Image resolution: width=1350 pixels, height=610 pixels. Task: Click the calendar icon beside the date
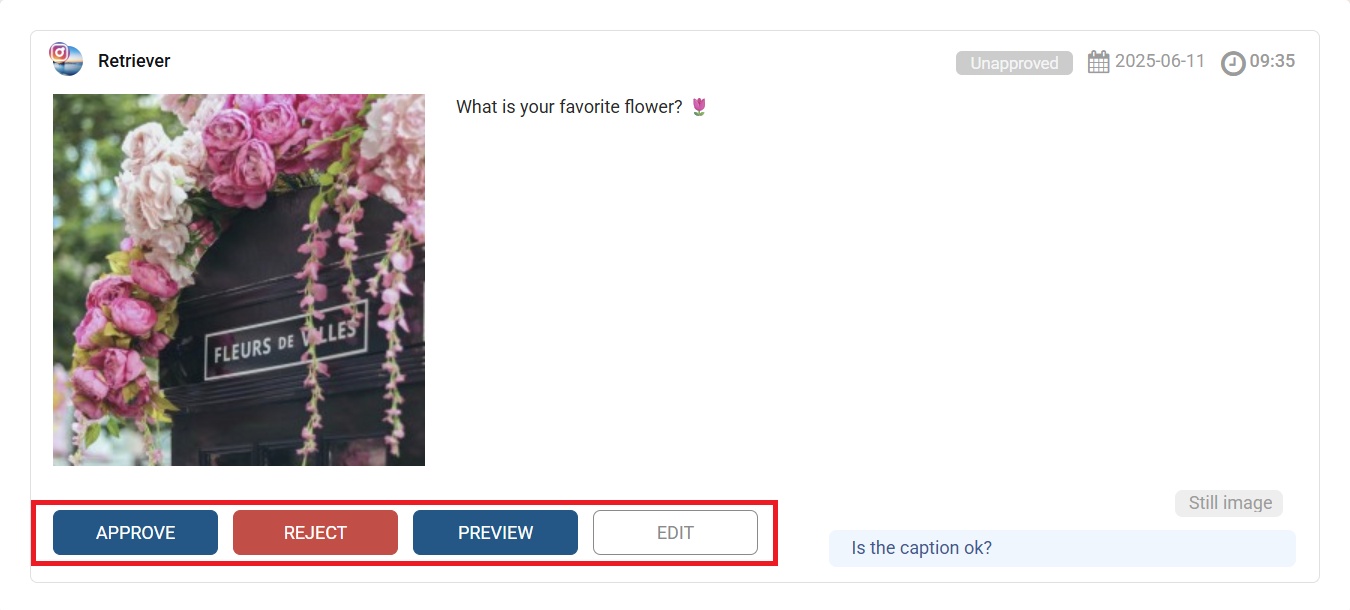point(1098,62)
